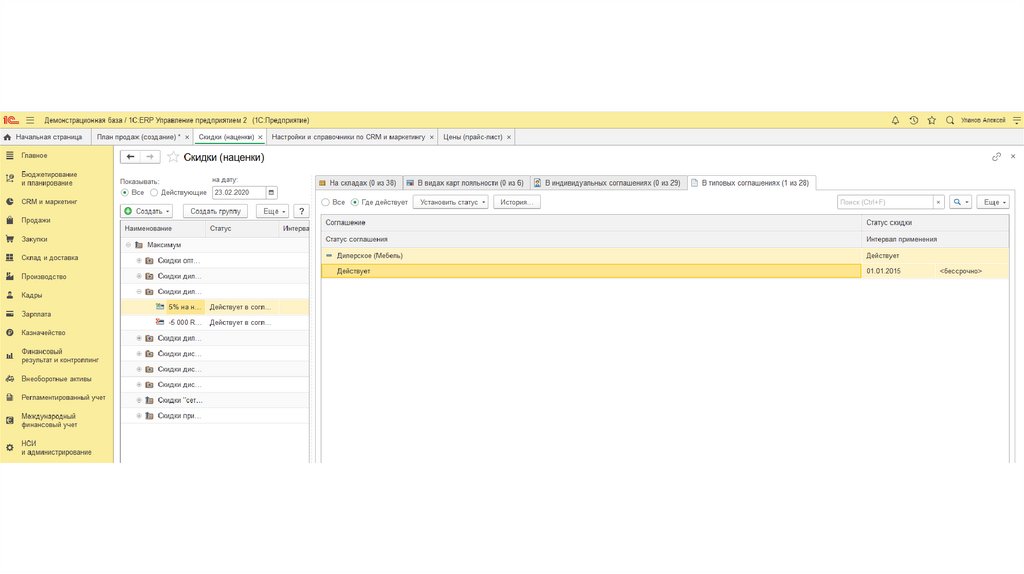Select 'Где действует' radio button
This screenshot has width=1024, height=574.
click(355, 202)
